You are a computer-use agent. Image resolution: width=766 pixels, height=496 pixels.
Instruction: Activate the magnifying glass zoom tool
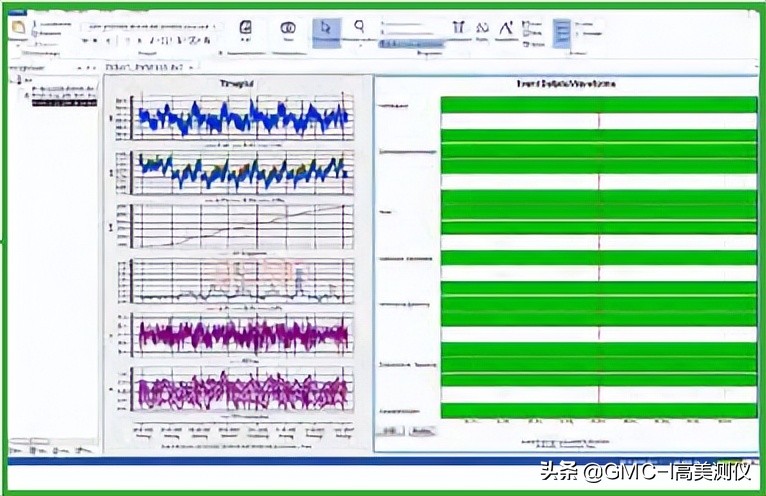(x=360, y=27)
